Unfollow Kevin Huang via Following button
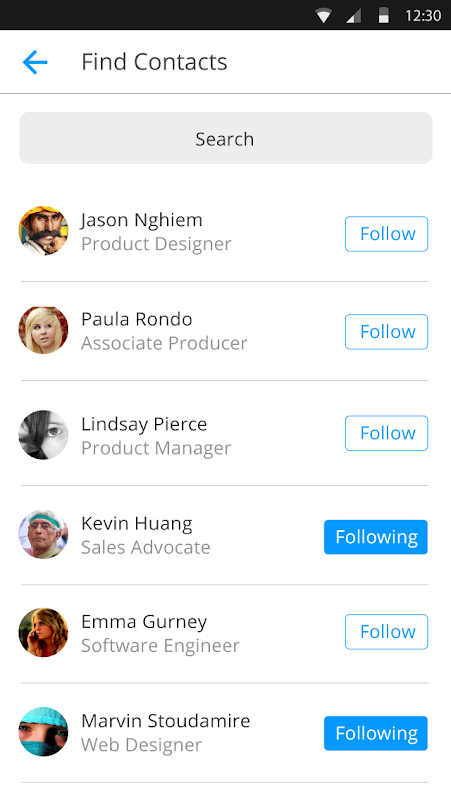This screenshot has height=800, width=451. (375, 537)
